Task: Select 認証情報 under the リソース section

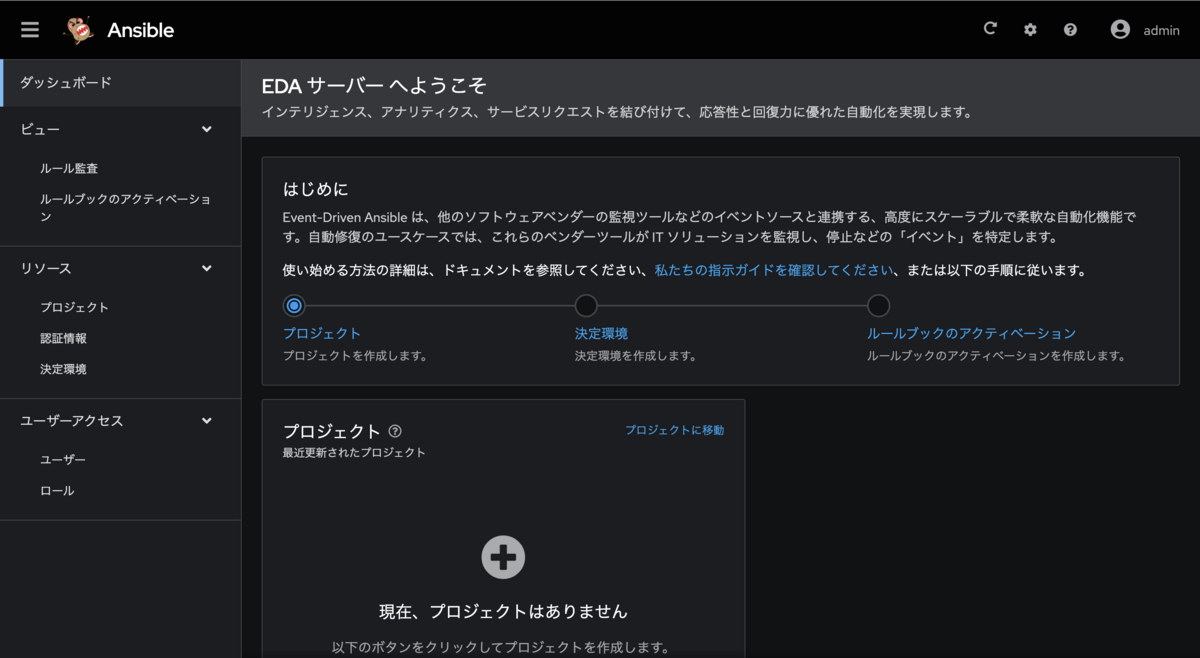Action: pos(62,338)
